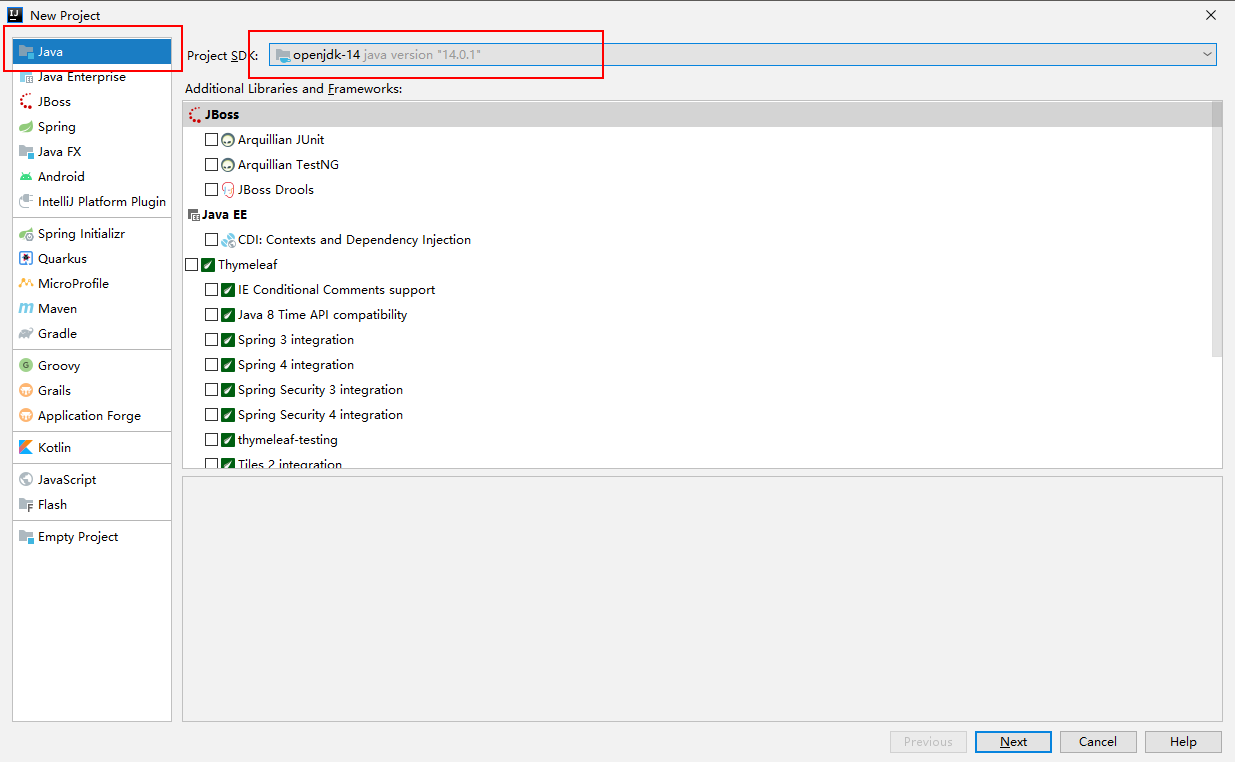
Task: Check Spring Security 3 integration
Action: [211, 390]
